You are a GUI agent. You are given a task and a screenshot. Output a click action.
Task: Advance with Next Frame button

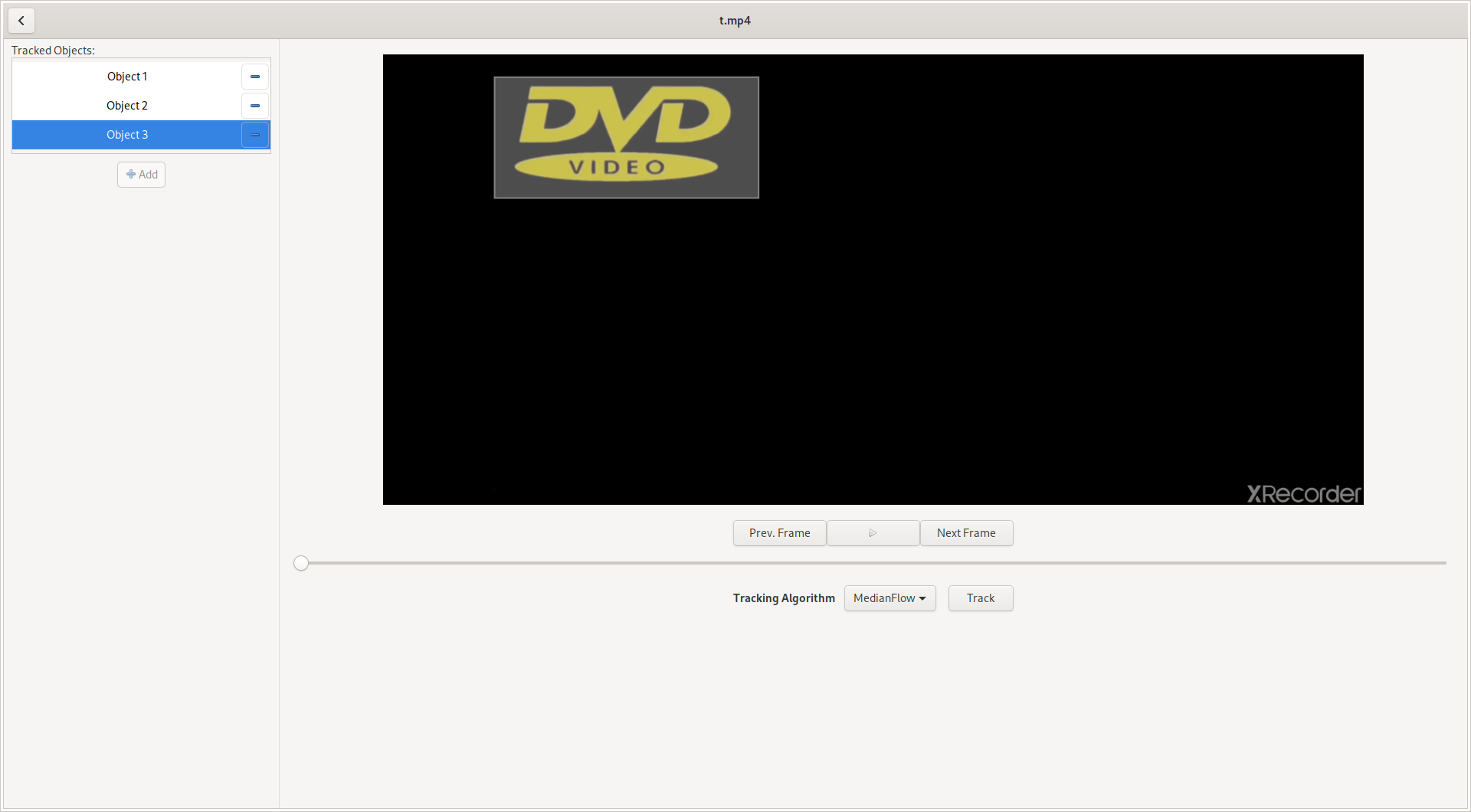click(966, 533)
